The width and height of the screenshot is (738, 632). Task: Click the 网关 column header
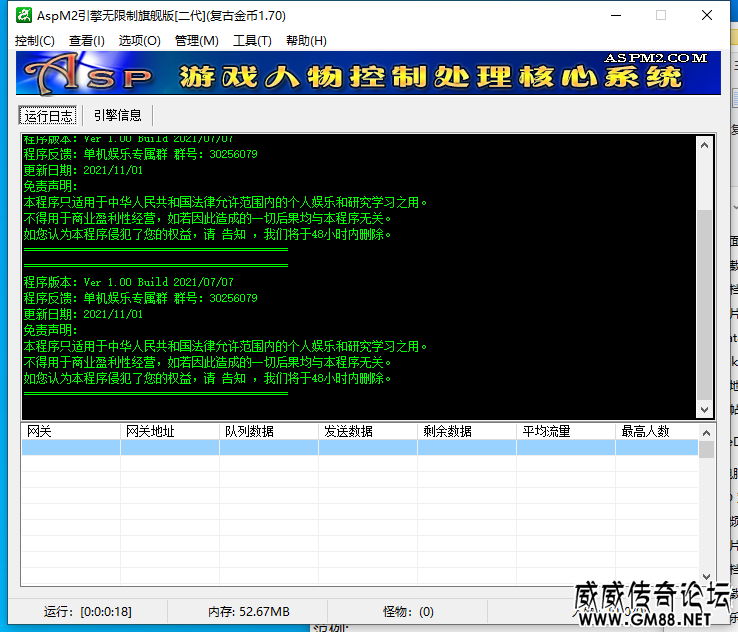click(71, 432)
